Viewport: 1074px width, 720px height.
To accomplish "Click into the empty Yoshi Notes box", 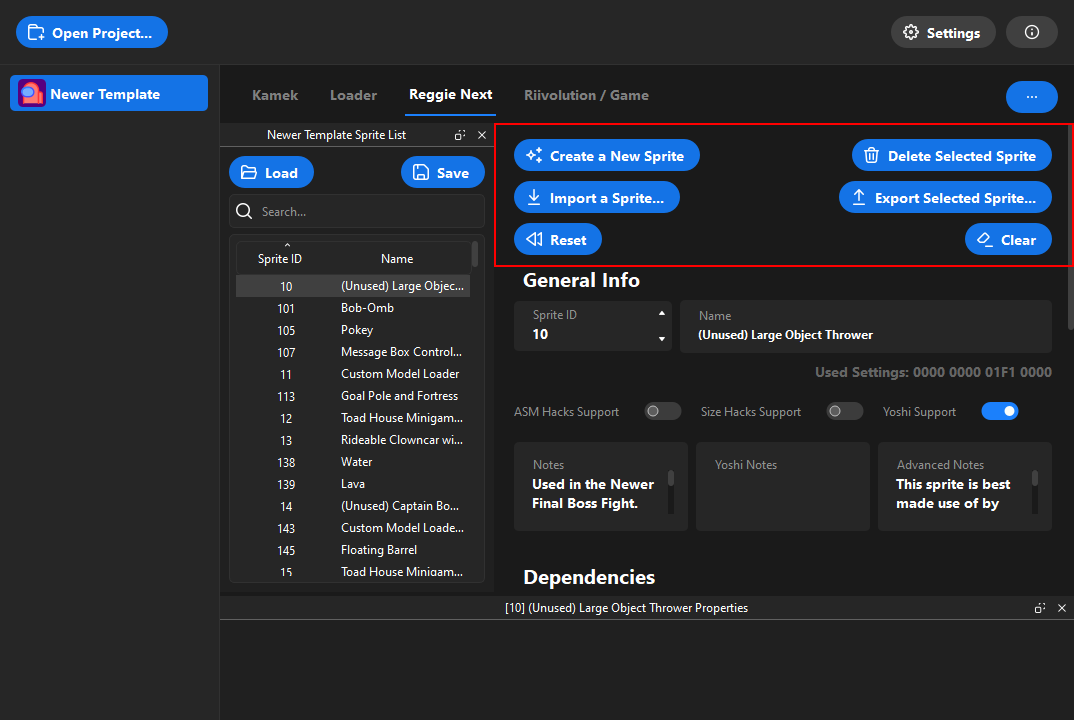I will click(783, 486).
